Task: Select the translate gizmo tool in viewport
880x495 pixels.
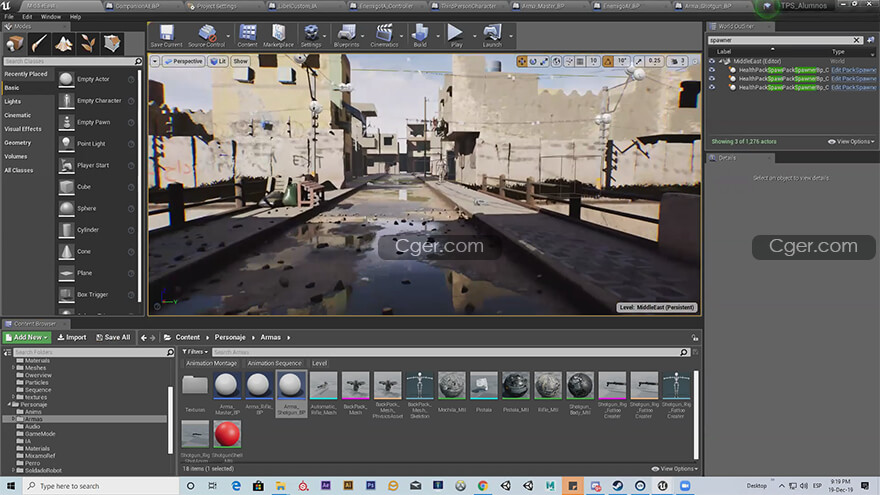Action: click(x=522, y=61)
